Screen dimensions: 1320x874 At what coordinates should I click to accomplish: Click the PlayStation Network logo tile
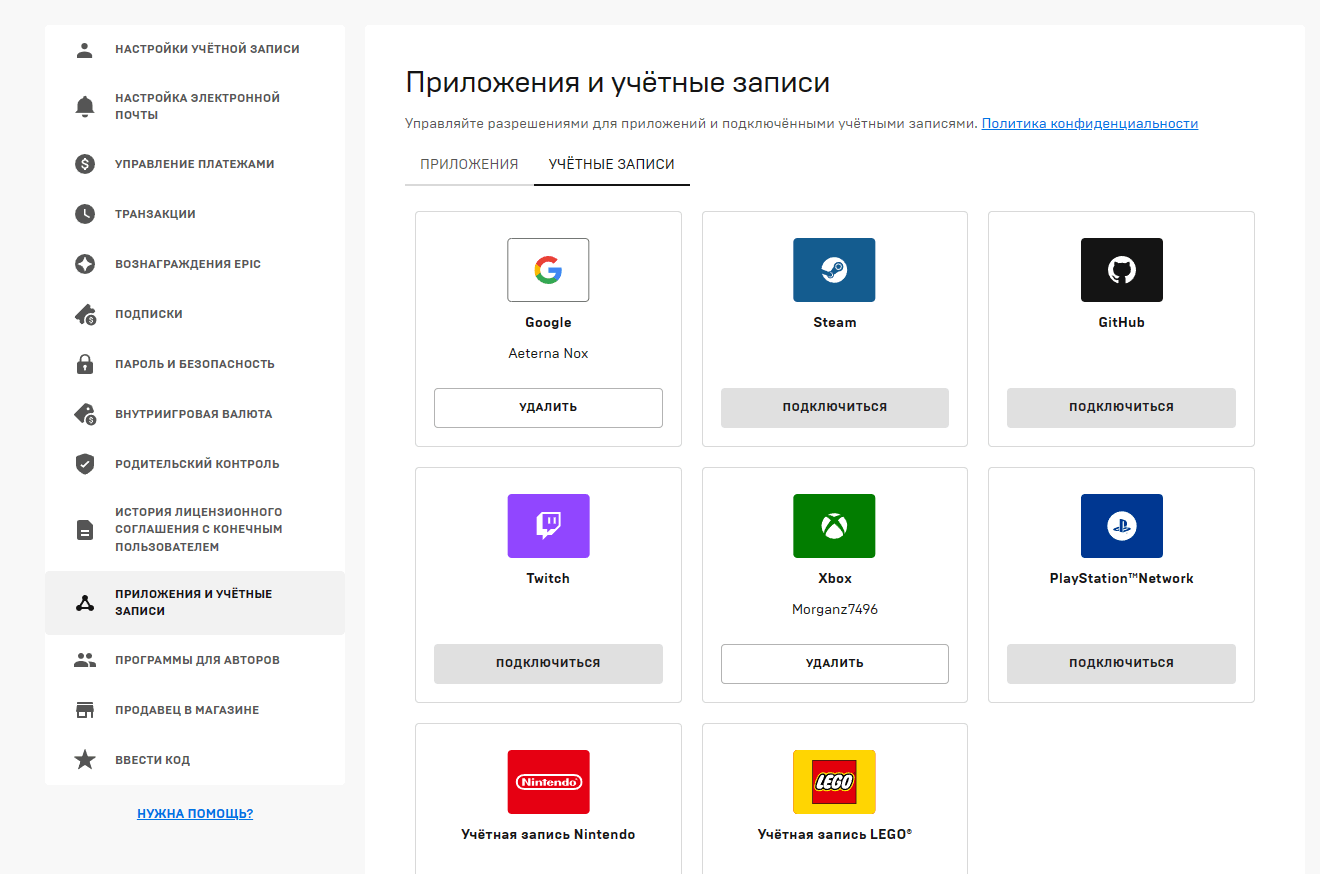[x=1121, y=526]
